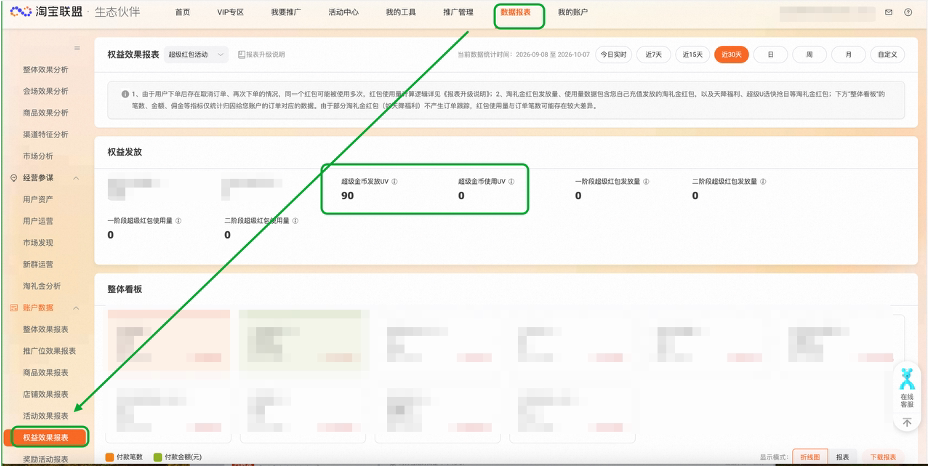The width and height of the screenshot is (928, 466).
Task: Open 整体效果分析 in the sidebar
Action: [46, 69]
